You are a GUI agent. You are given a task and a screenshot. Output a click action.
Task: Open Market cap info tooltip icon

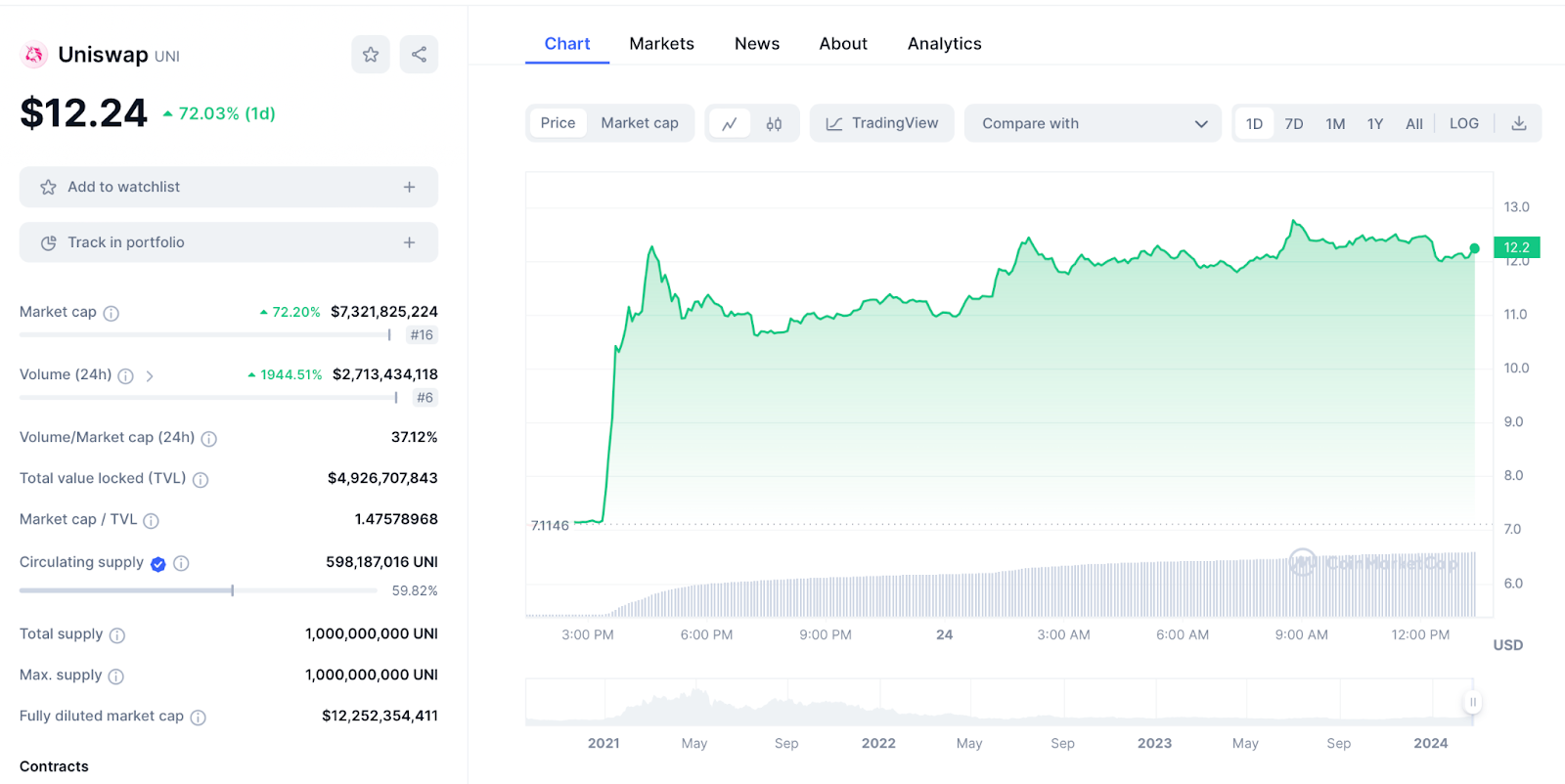[x=112, y=313]
